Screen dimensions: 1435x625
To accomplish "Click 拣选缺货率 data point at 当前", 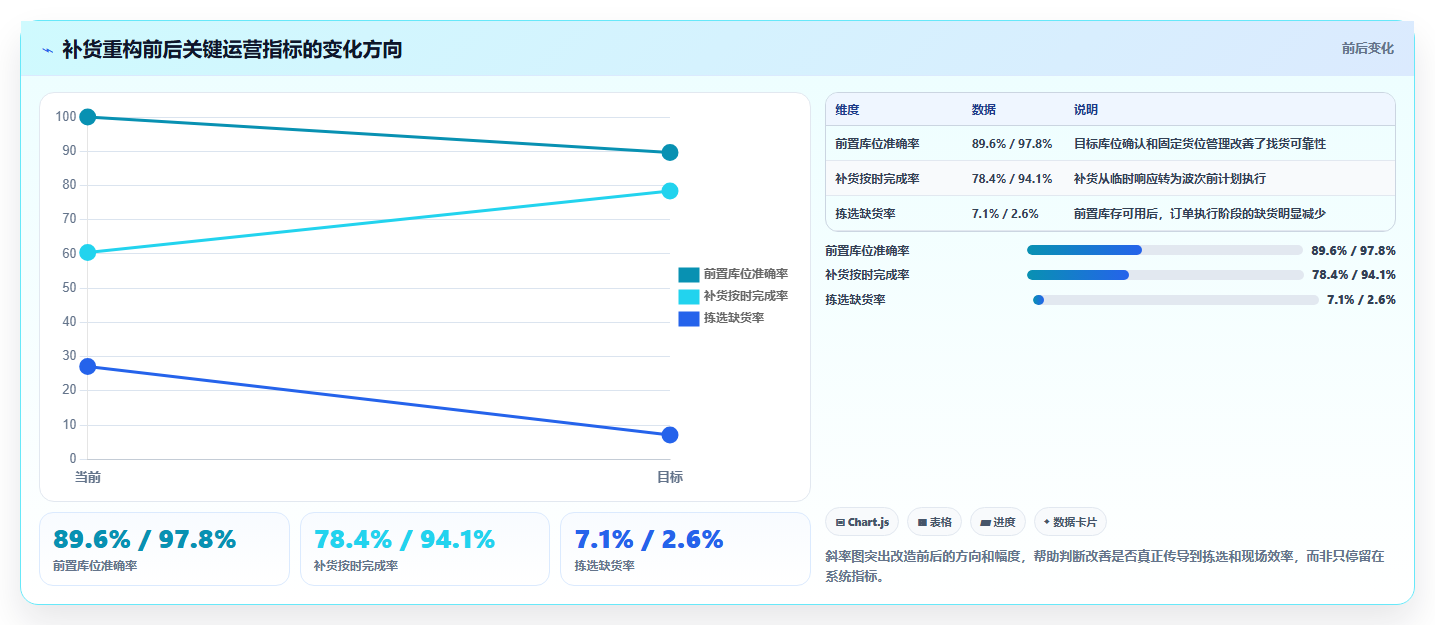I will tap(88, 366).
